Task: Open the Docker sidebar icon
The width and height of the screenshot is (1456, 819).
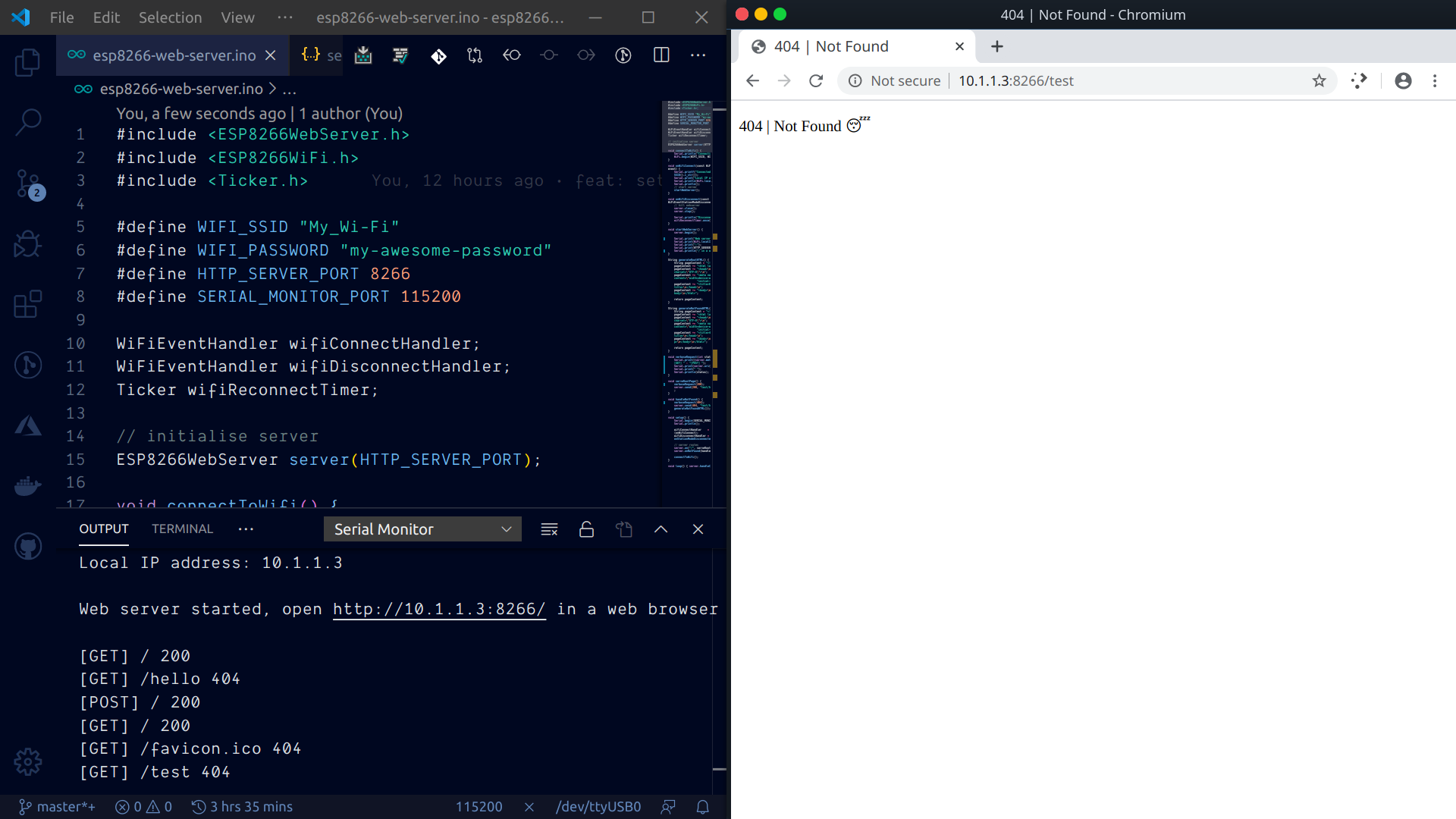Action: (x=28, y=486)
